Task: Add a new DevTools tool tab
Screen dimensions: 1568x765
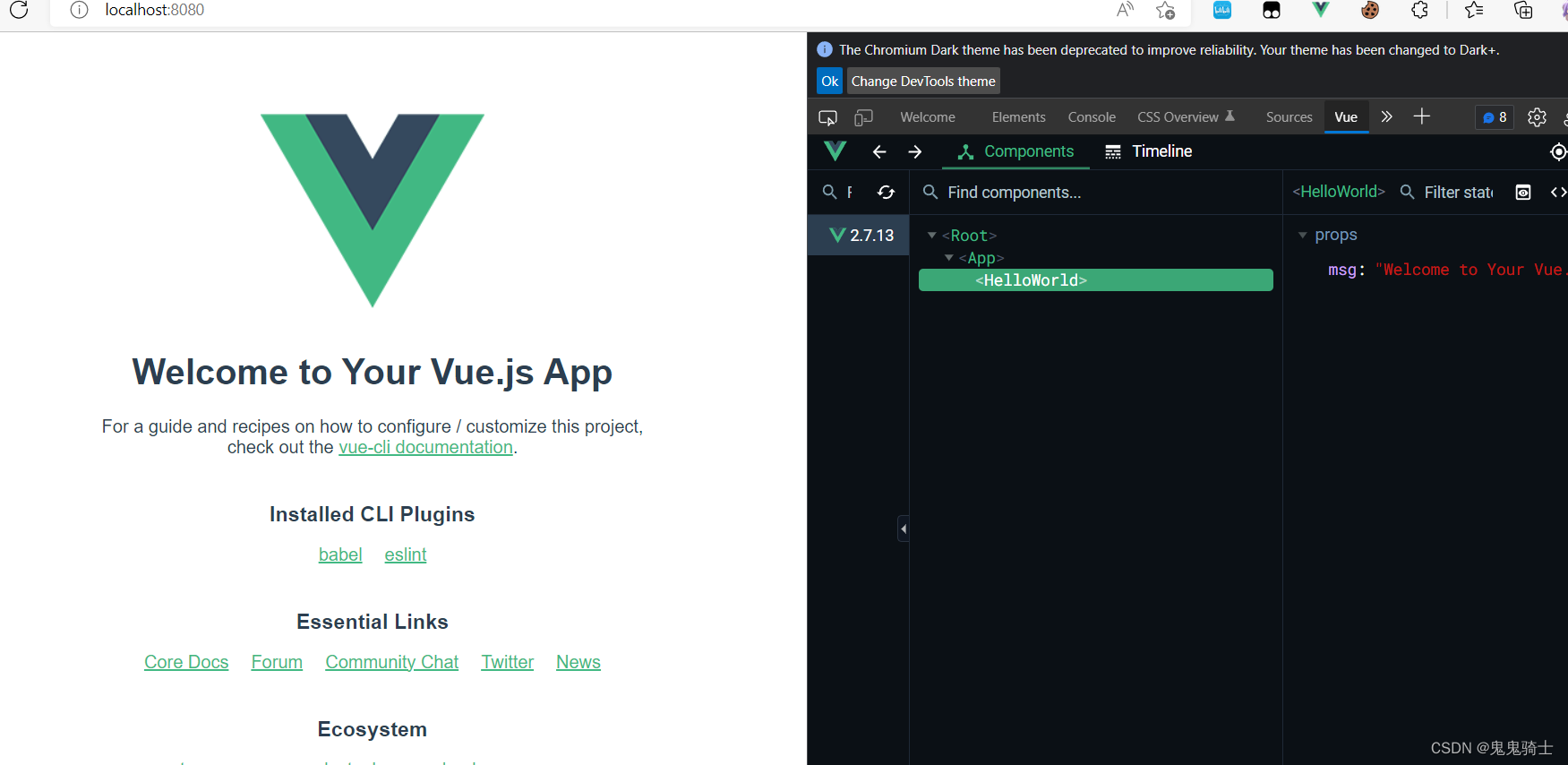Action: pyautogui.click(x=1421, y=116)
